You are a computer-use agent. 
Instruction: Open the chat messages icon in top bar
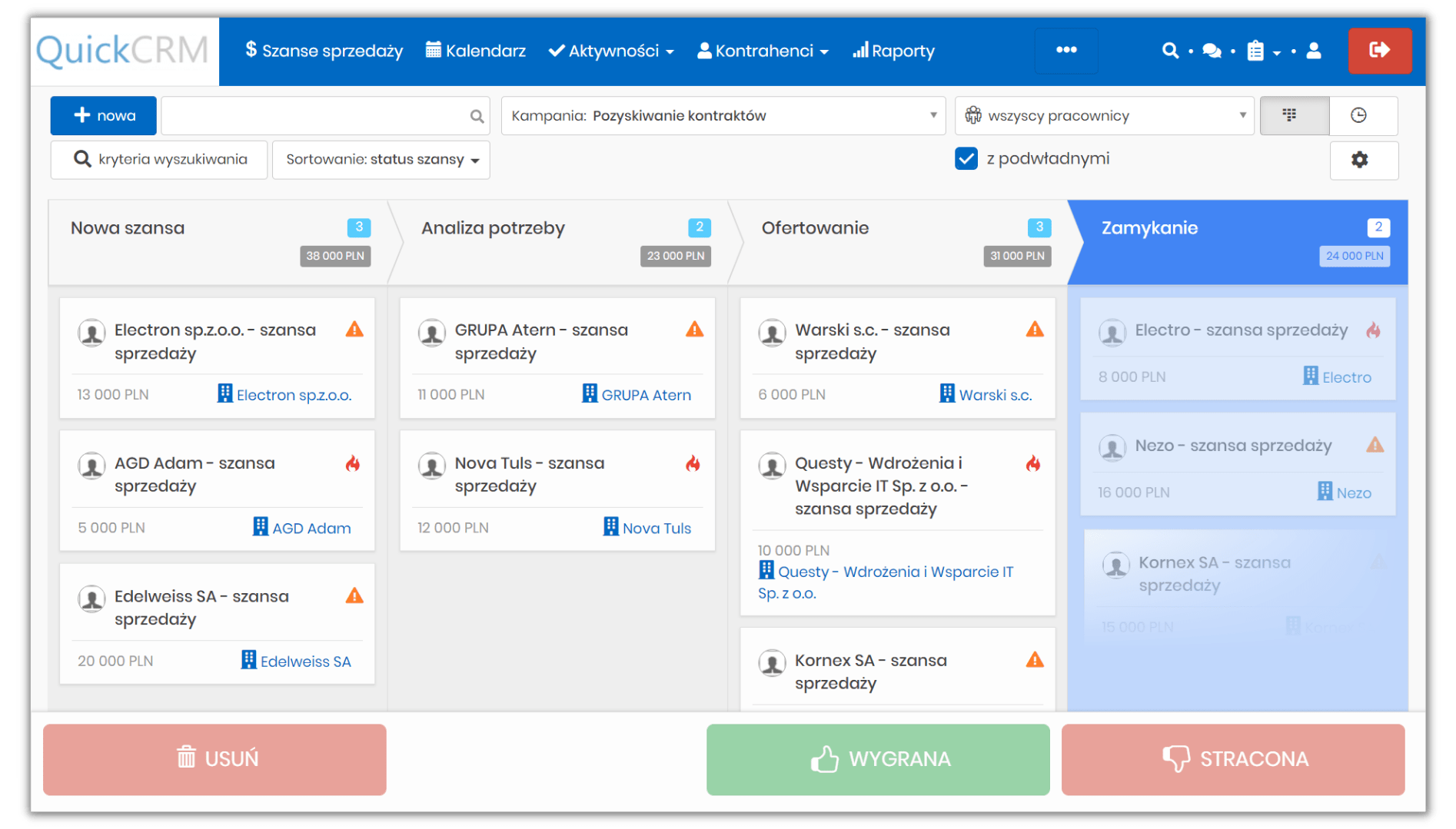[x=1213, y=51]
